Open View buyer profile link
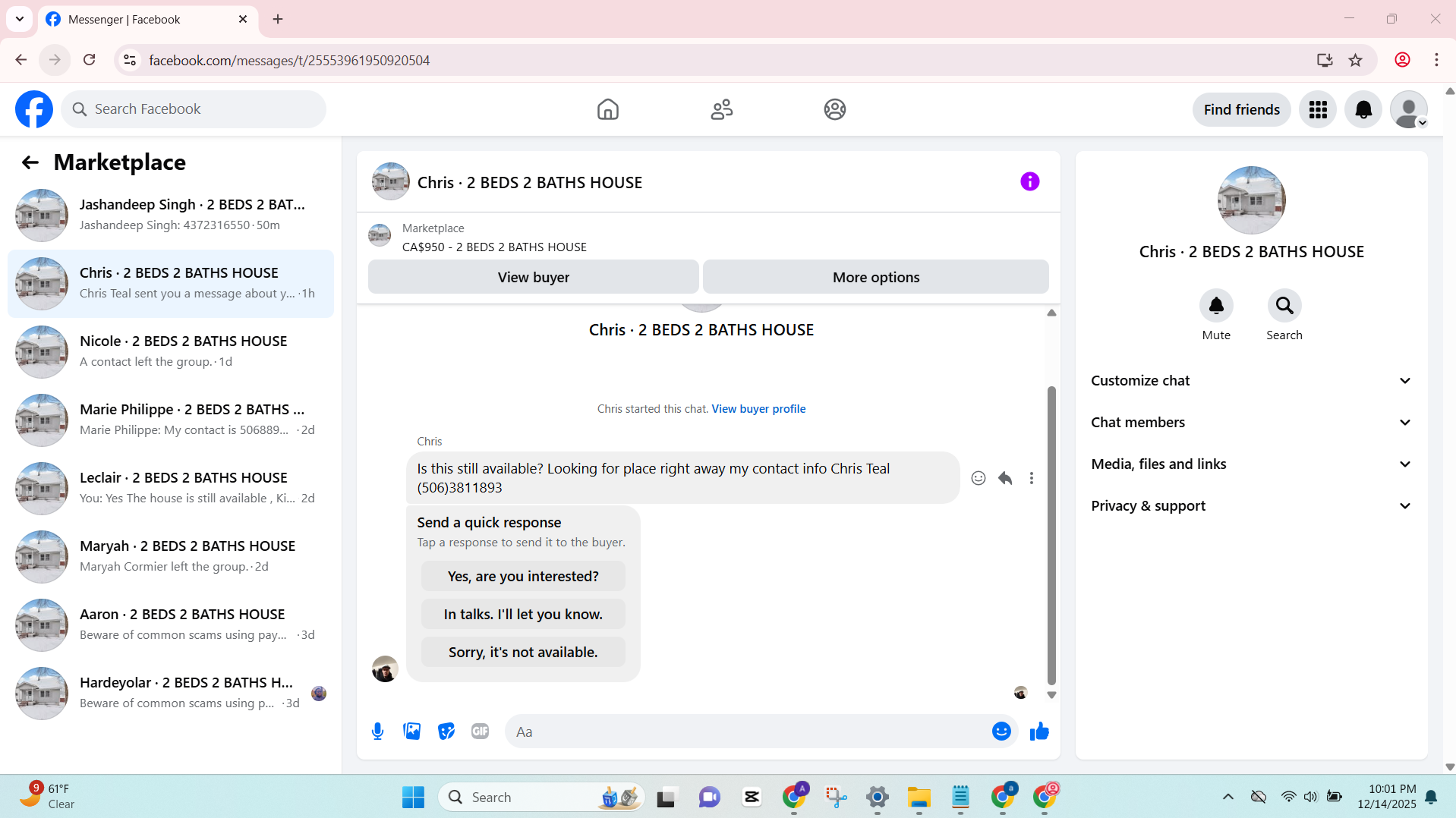Screen dimensions: 1456x818 (x=758, y=409)
